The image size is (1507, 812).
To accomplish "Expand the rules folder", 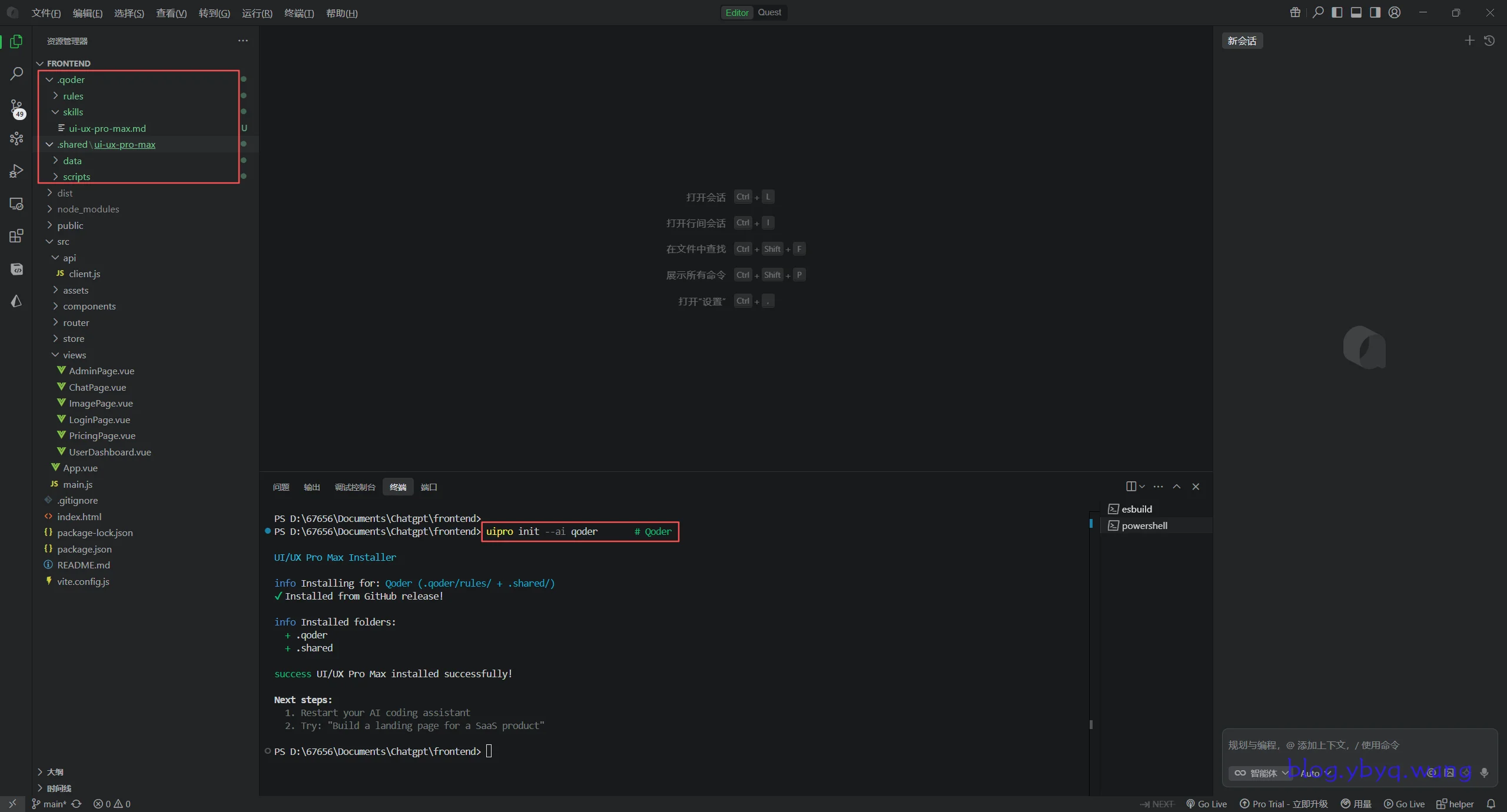I will 73,96.
